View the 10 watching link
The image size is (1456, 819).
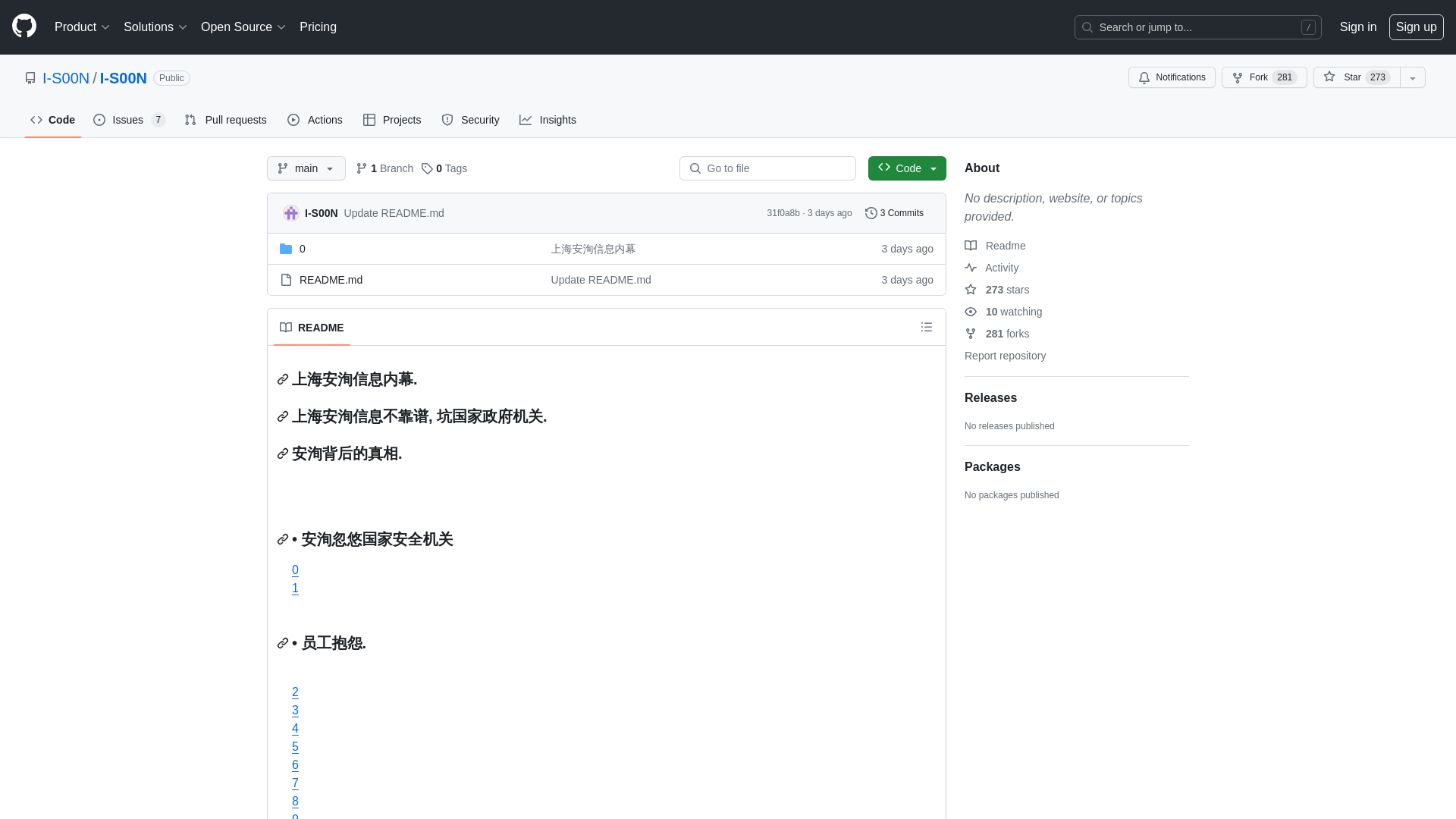pos(1003,312)
